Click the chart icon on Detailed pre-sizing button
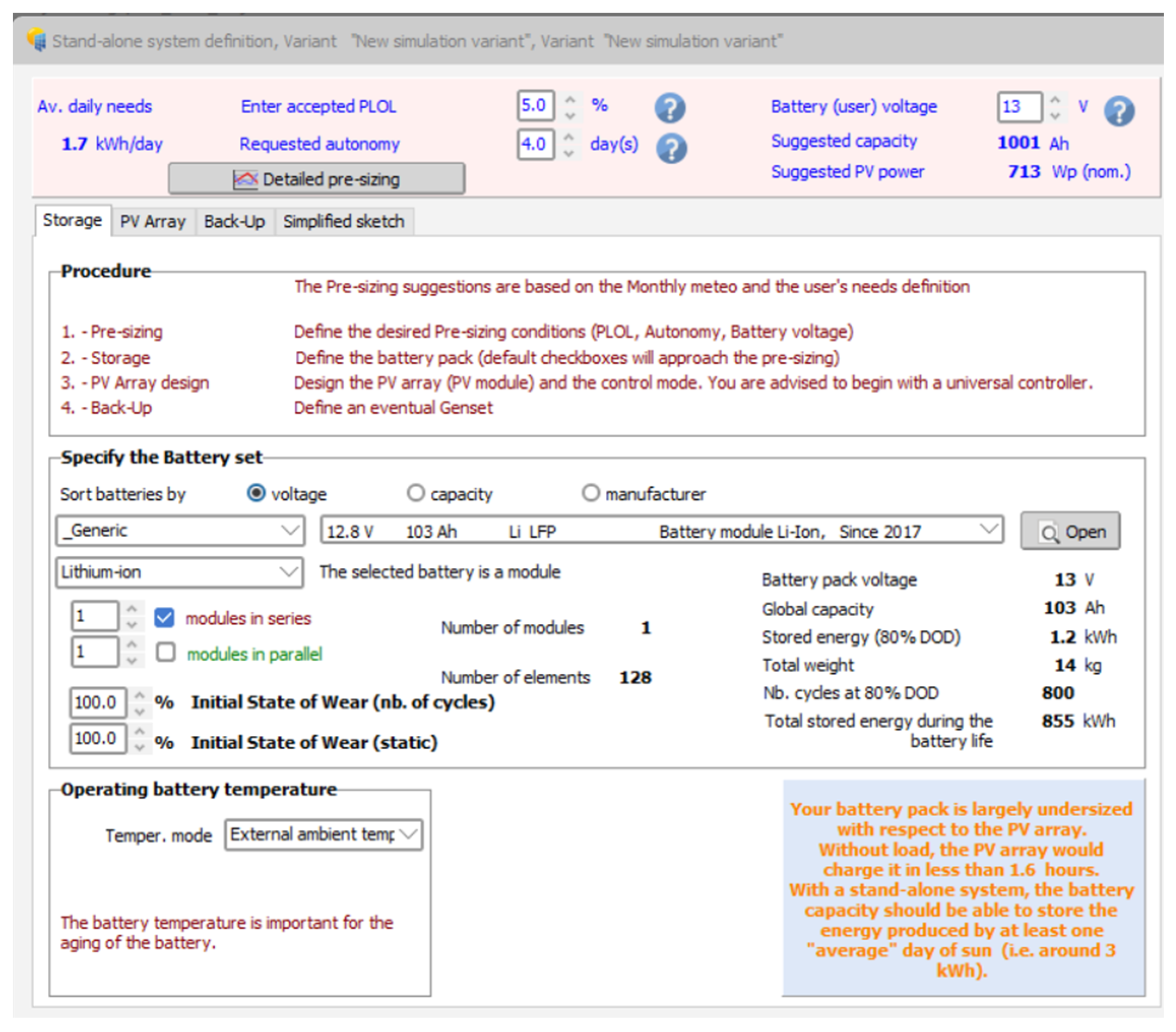 tap(245, 180)
